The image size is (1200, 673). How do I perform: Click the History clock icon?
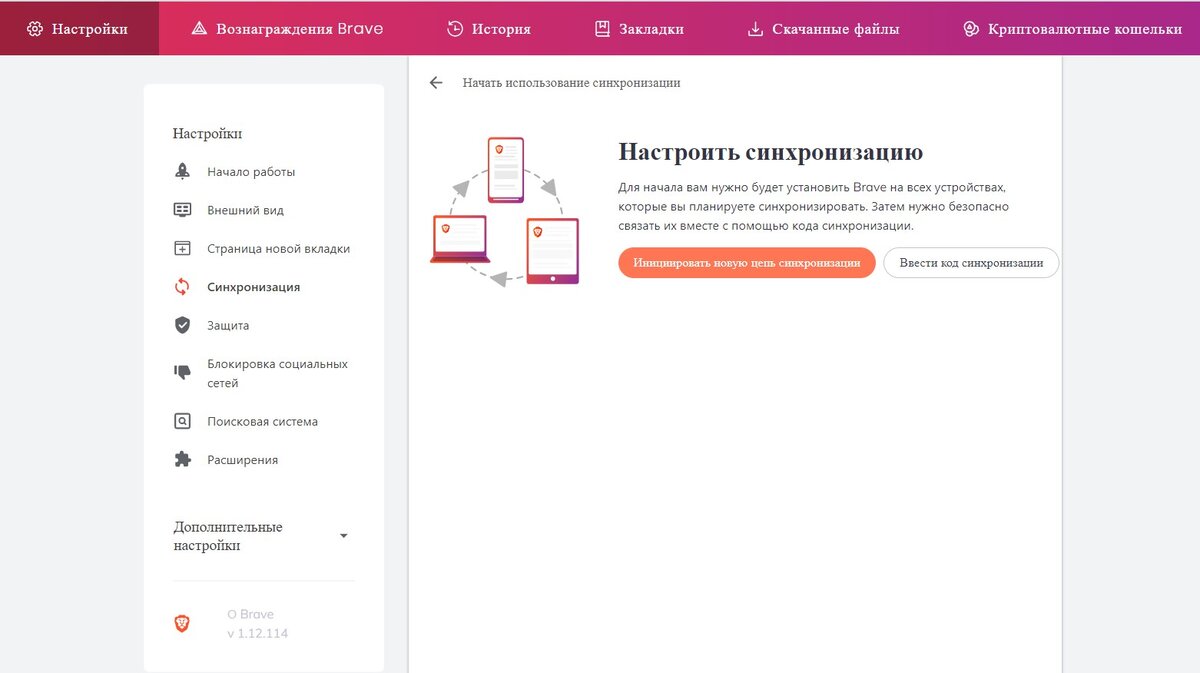coord(456,29)
